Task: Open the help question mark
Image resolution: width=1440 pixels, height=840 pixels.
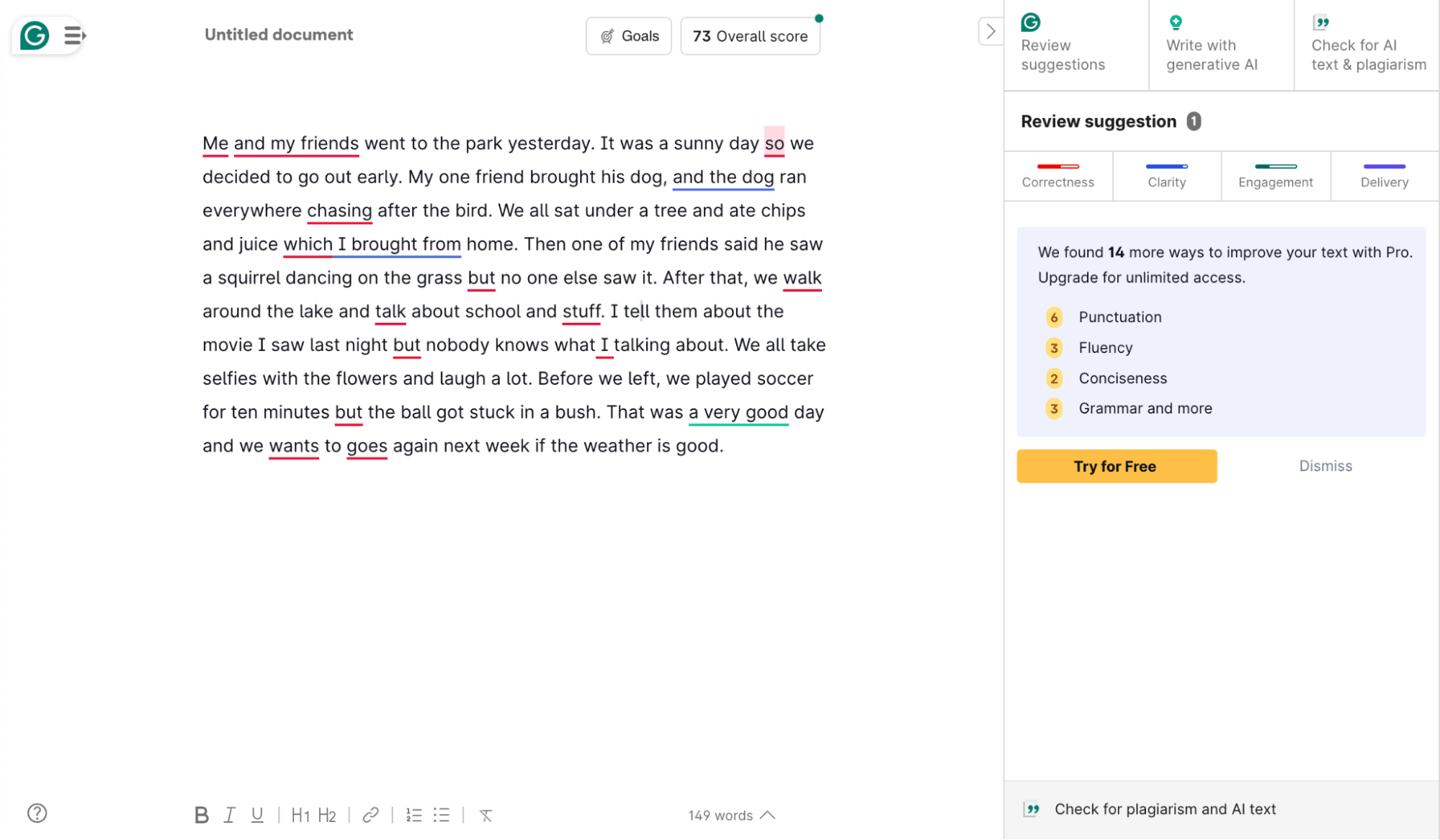Action: (37, 813)
